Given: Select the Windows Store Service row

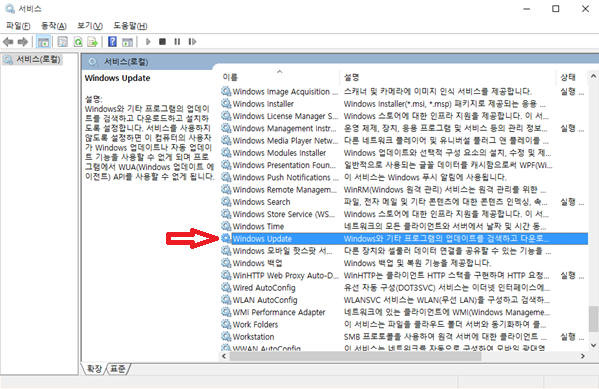Looking at the screenshot, I should point(283,214).
